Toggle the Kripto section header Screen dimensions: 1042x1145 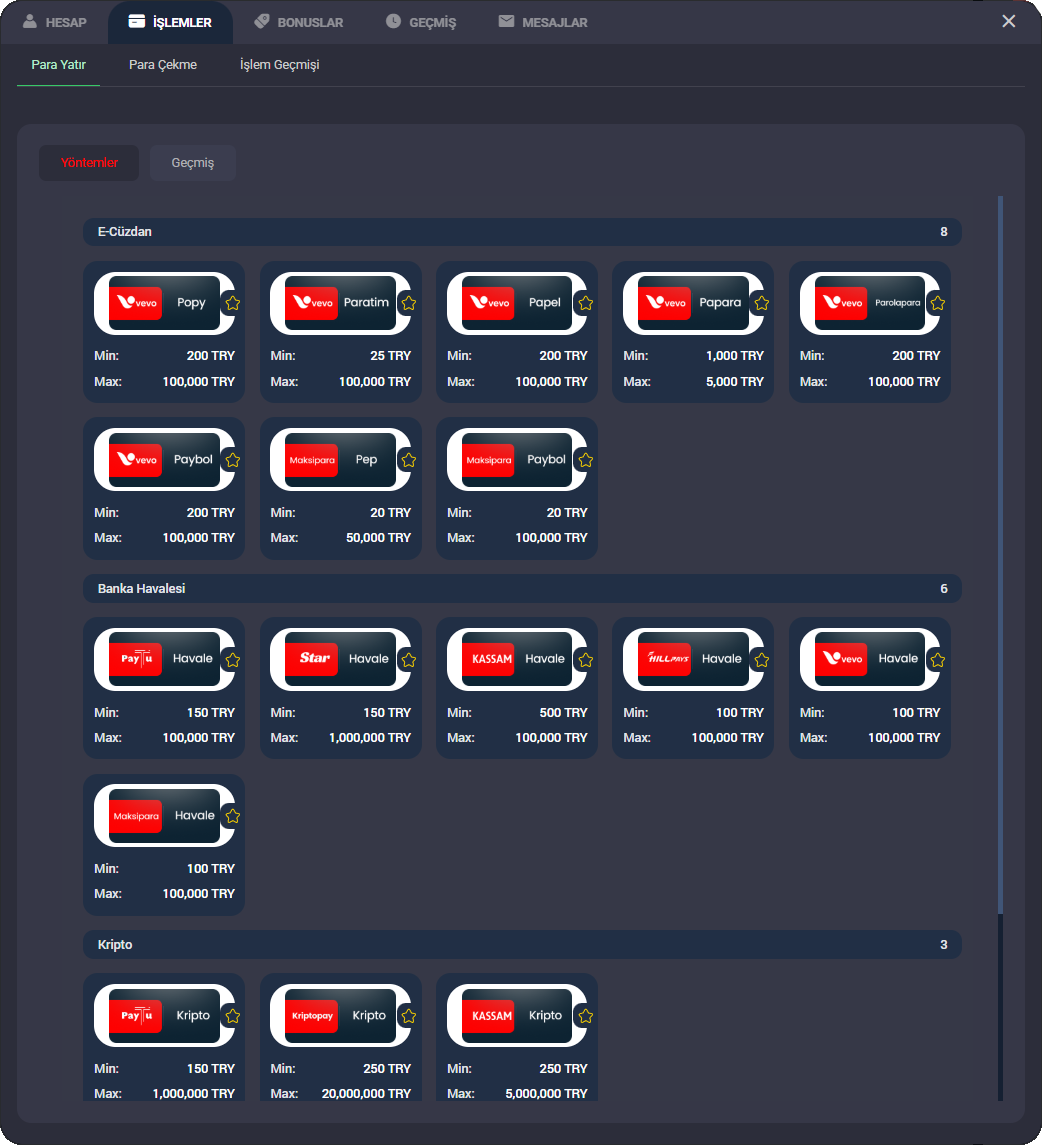pyautogui.click(x=521, y=945)
